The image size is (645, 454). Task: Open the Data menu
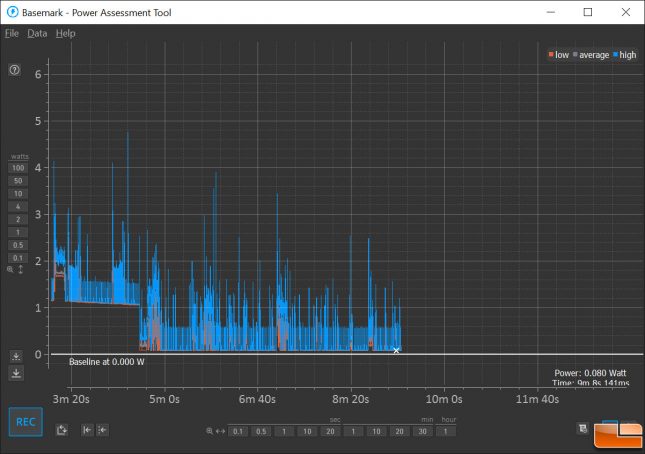pyautogui.click(x=37, y=33)
